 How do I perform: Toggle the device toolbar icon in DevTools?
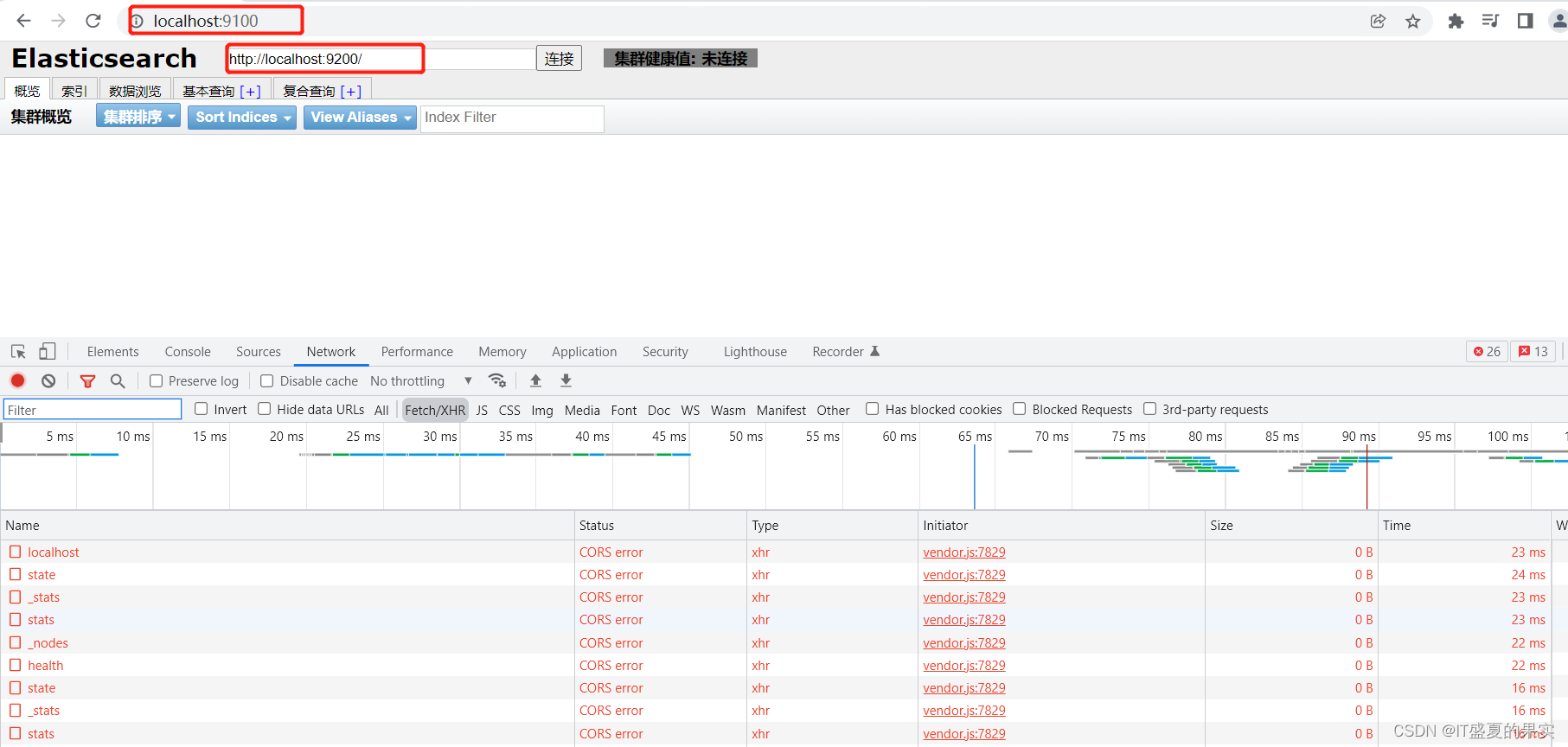[x=48, y=352]
